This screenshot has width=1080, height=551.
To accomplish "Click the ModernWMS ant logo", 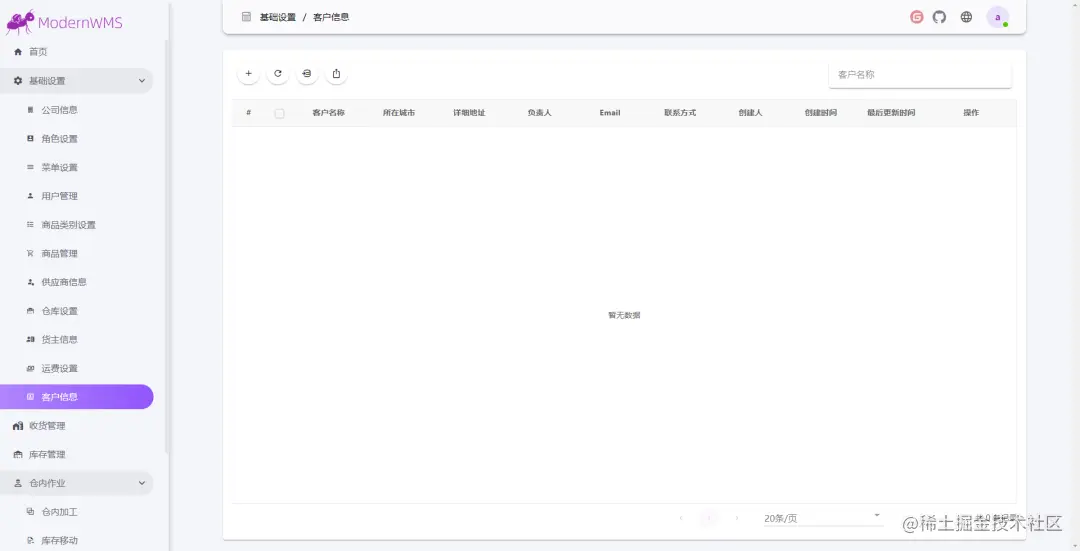I will click(x=20, y=22).
